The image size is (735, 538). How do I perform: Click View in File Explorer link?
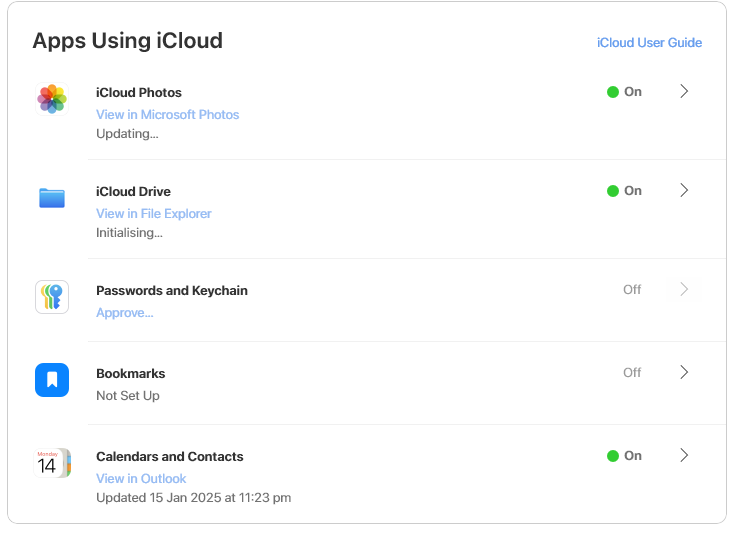tap(153, 214)
